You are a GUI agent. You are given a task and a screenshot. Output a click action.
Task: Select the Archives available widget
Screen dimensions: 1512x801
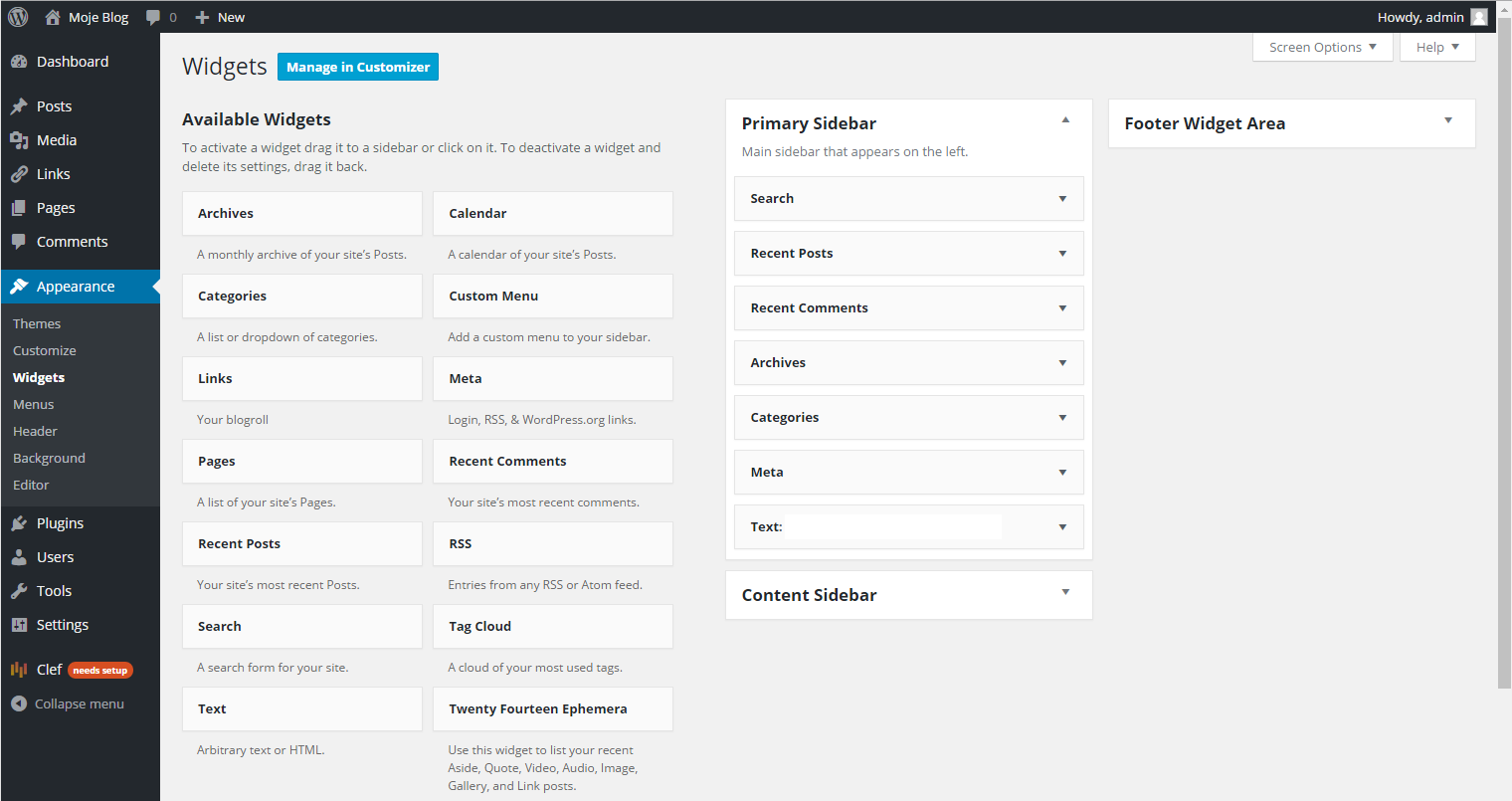pos(302,214)
